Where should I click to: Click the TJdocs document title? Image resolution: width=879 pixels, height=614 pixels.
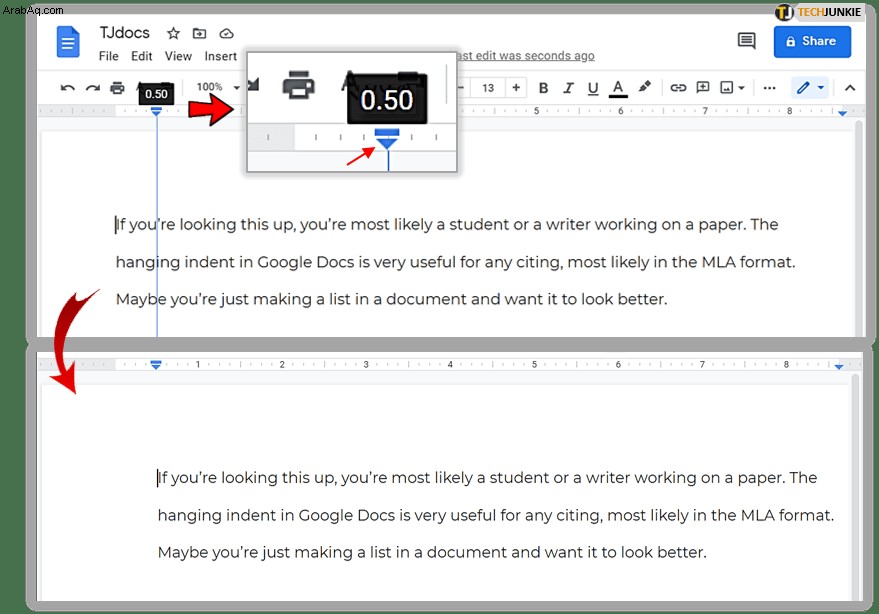[124, 33]
